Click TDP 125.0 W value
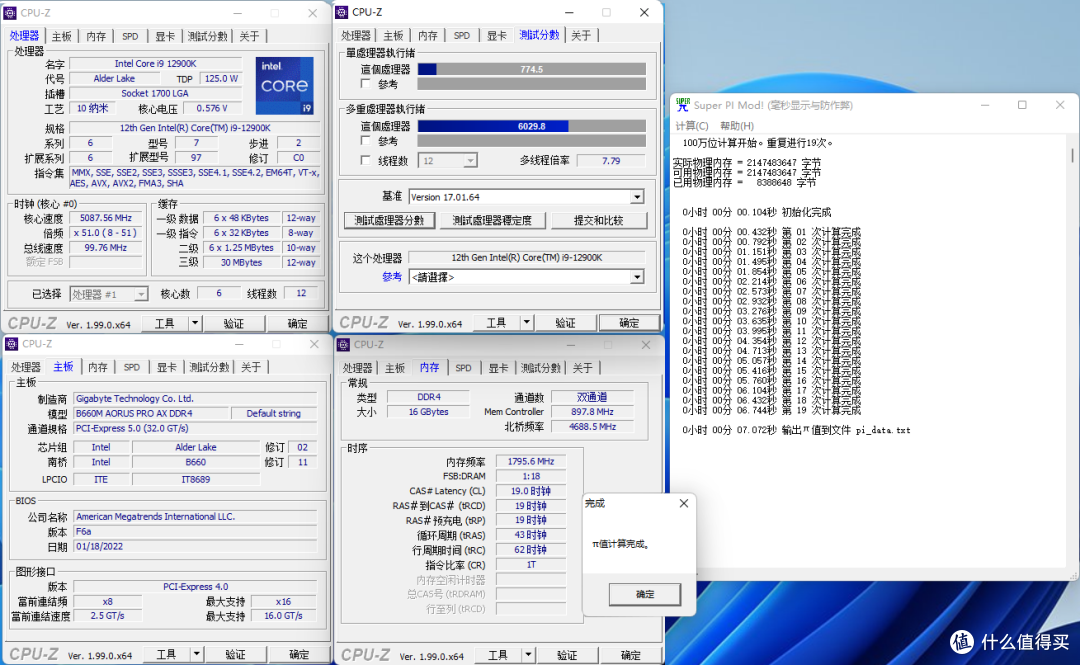Image resolution: width=1080 pixels, height=665 pixels. click(x=221, y=79)
